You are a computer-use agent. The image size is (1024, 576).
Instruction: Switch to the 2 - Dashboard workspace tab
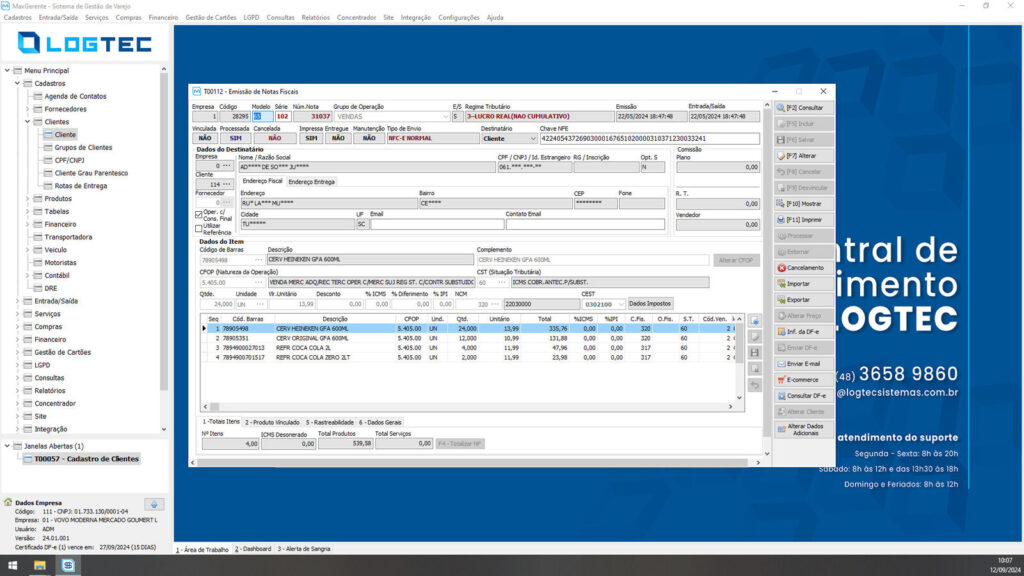click(253, 549)
